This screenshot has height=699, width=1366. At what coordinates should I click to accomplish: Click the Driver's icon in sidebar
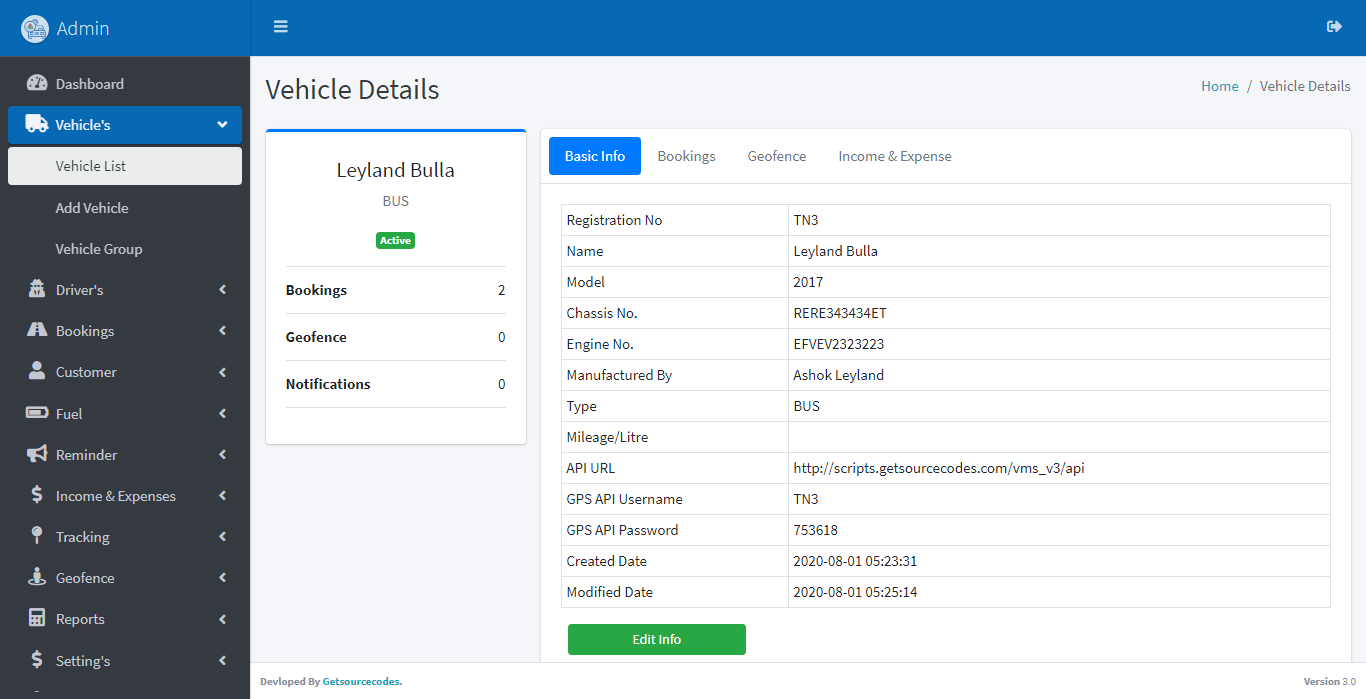coord(37,290)
